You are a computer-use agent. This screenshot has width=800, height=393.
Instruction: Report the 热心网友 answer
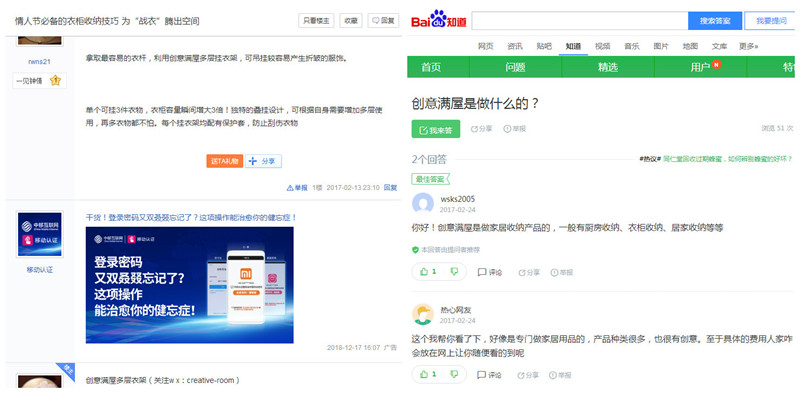tap(560, 375)
